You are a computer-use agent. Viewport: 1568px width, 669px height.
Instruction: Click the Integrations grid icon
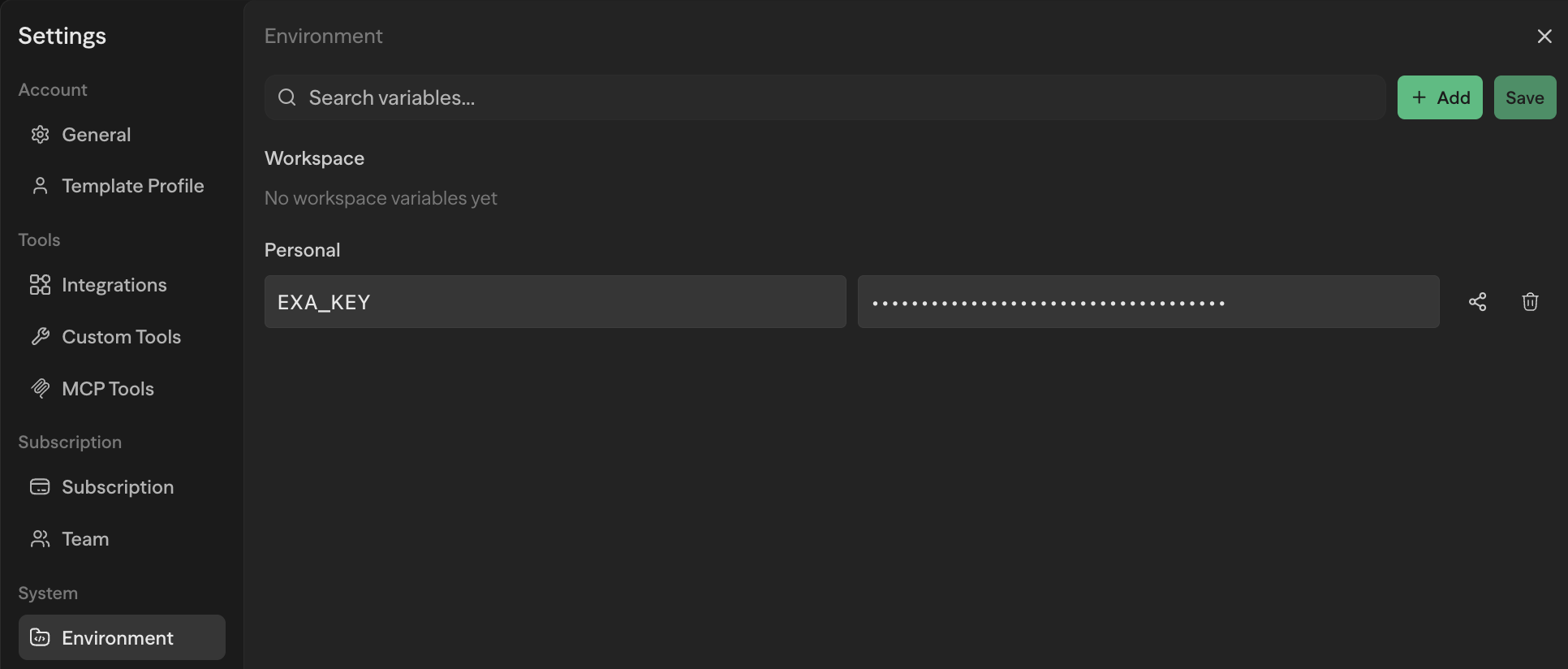point(40,285)
